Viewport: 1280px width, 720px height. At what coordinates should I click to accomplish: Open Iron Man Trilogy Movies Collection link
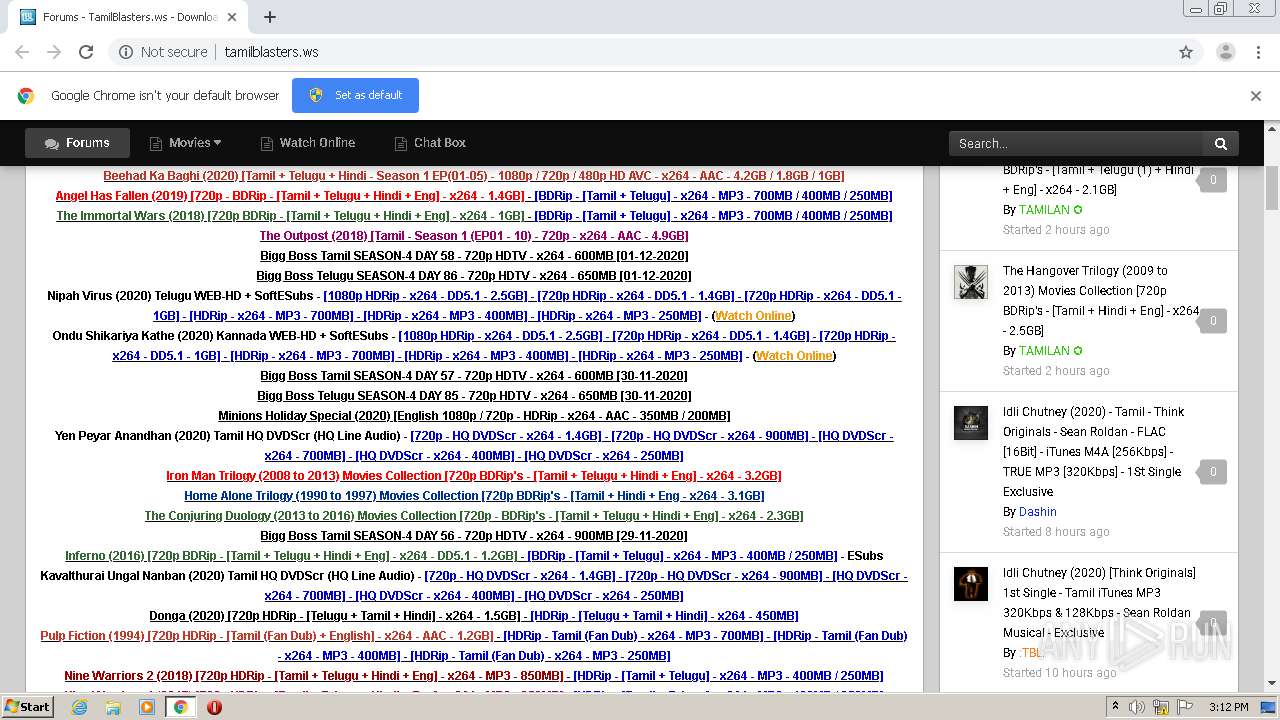474,475
